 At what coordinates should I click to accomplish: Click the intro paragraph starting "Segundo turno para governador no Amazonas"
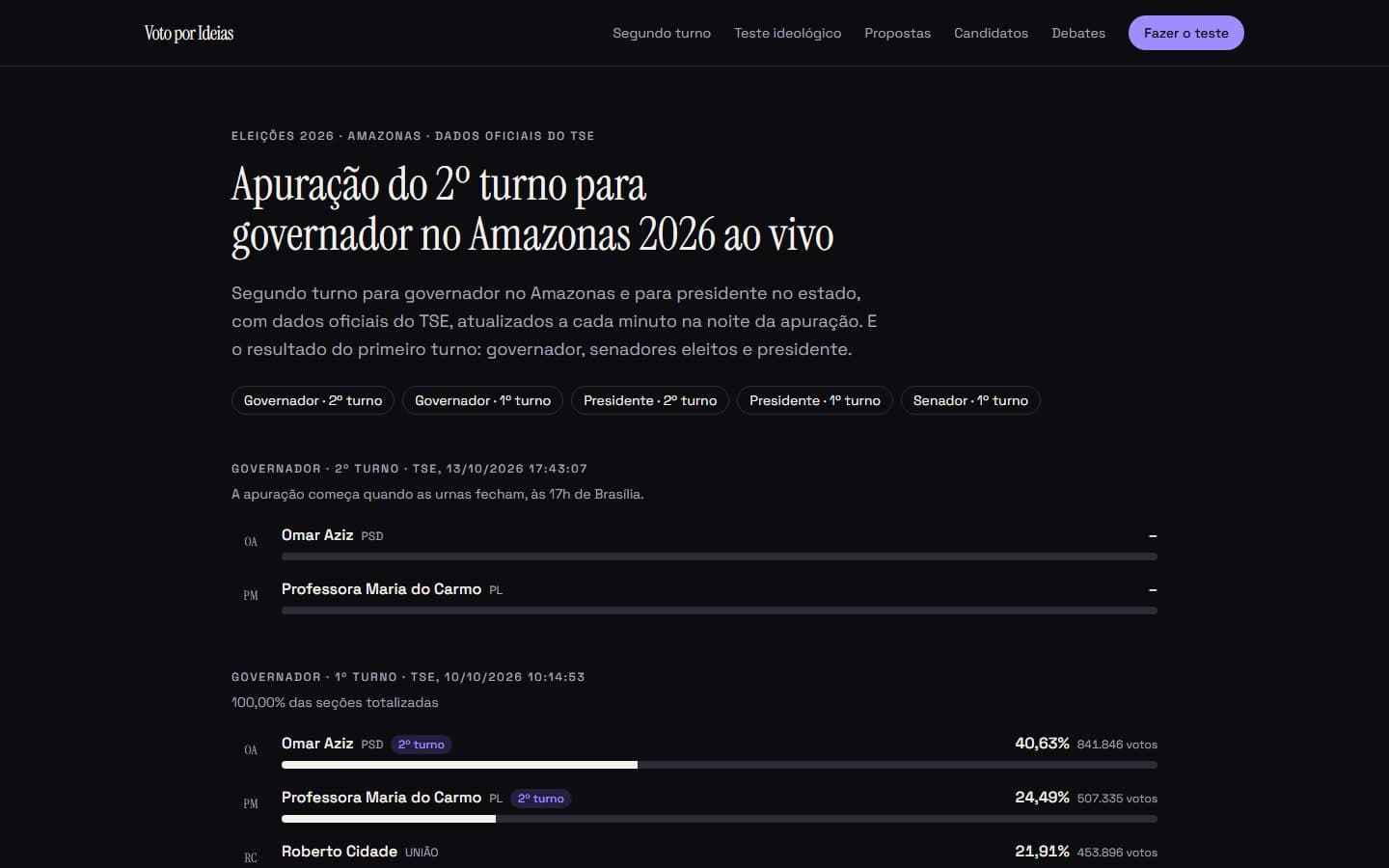pos(555,321)
